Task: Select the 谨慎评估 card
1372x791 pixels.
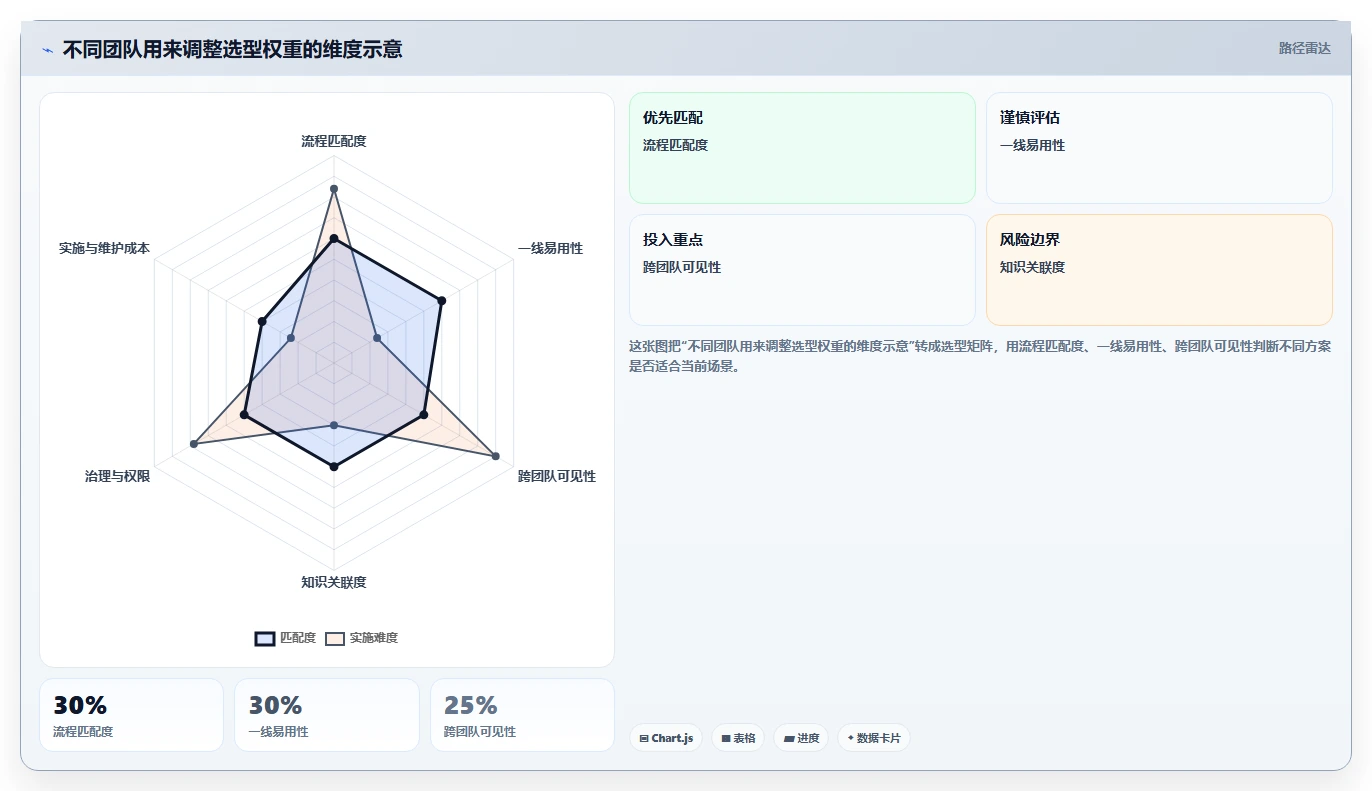Action: pos(1159,148)
